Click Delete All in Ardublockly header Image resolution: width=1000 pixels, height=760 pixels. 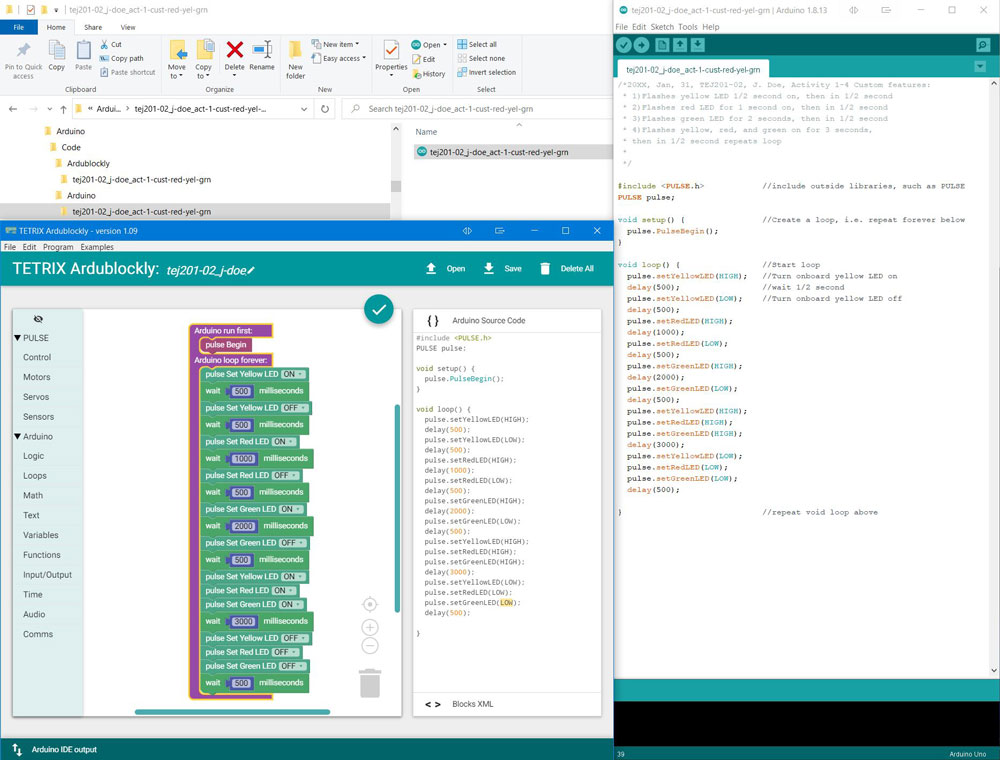pos(567,269)
